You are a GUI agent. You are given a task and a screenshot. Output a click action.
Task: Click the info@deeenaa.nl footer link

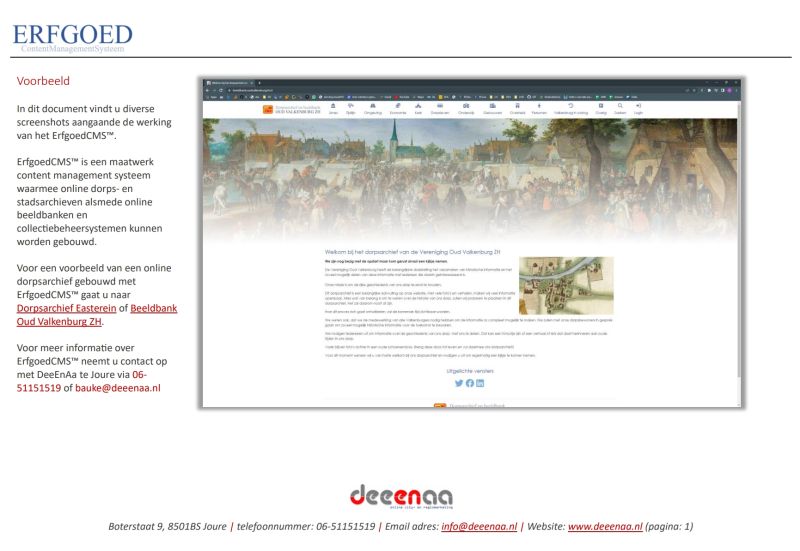click(479, 527)
